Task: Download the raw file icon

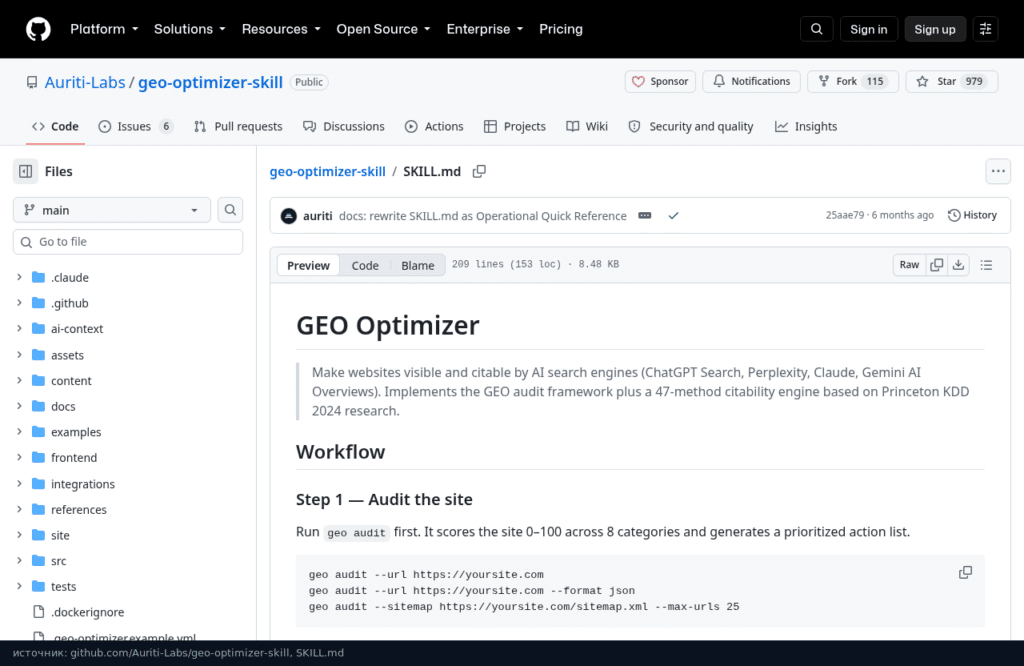Action: (958, 264)
